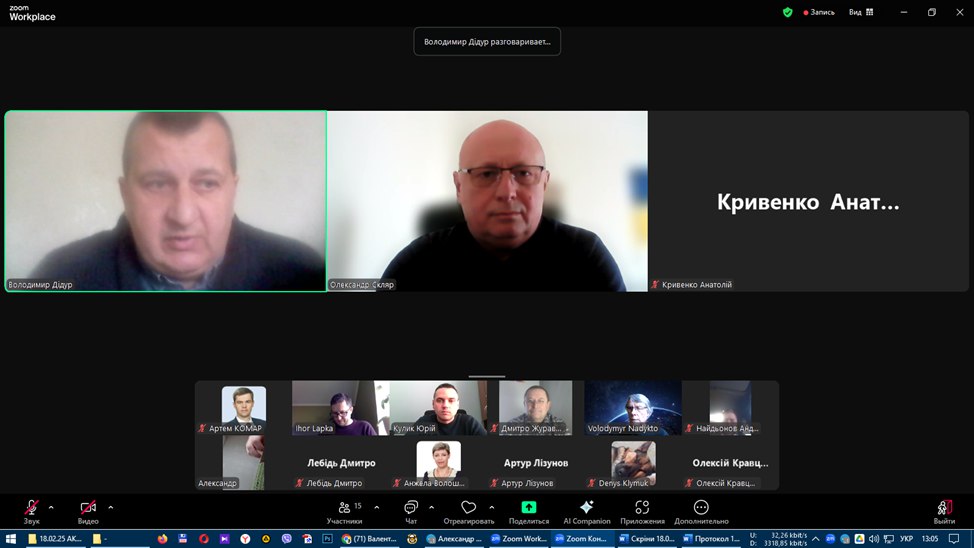This screenshot has height=548, width=974.
Task: Select Володимир Дідур video tile
Action: pyautogui.click(x=166, y=201)
